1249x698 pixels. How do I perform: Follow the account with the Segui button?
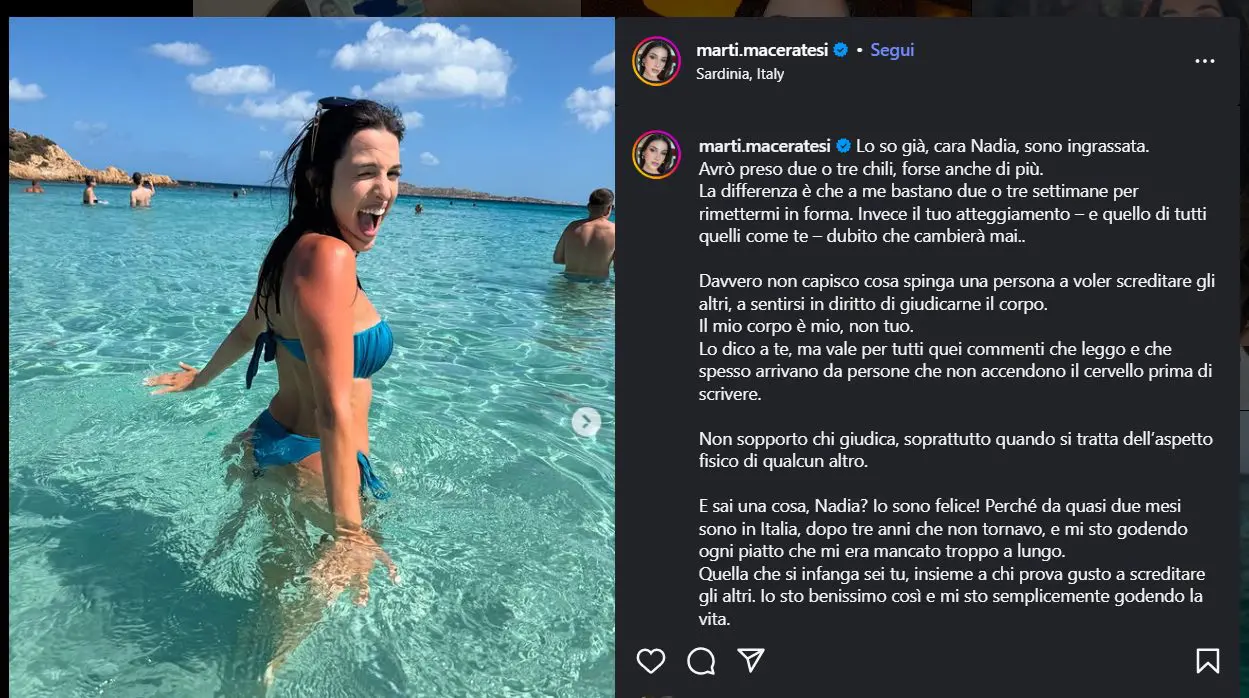[x=892, y=50]
